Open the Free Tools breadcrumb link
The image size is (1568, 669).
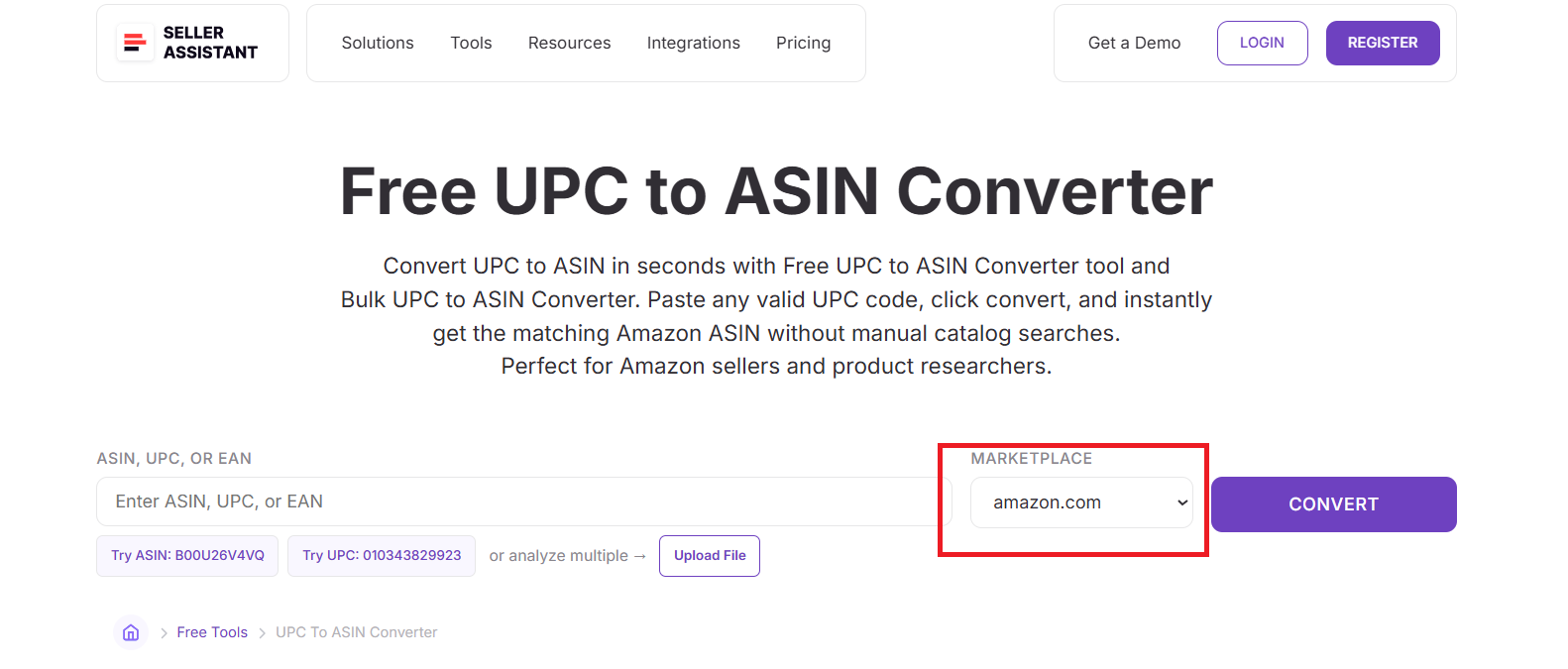(211, 631)
